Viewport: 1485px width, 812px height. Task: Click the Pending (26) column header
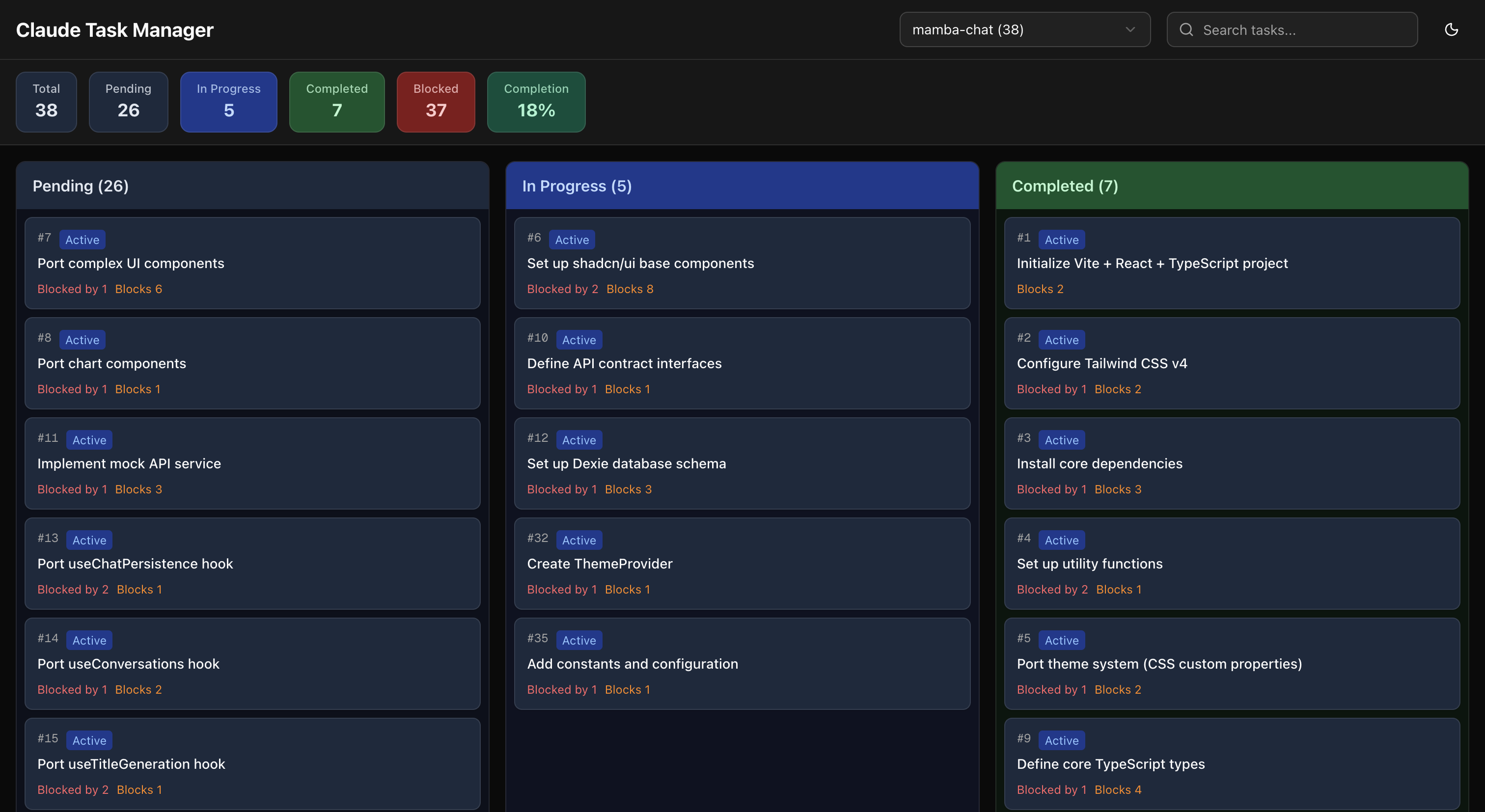tap(81, 186)
